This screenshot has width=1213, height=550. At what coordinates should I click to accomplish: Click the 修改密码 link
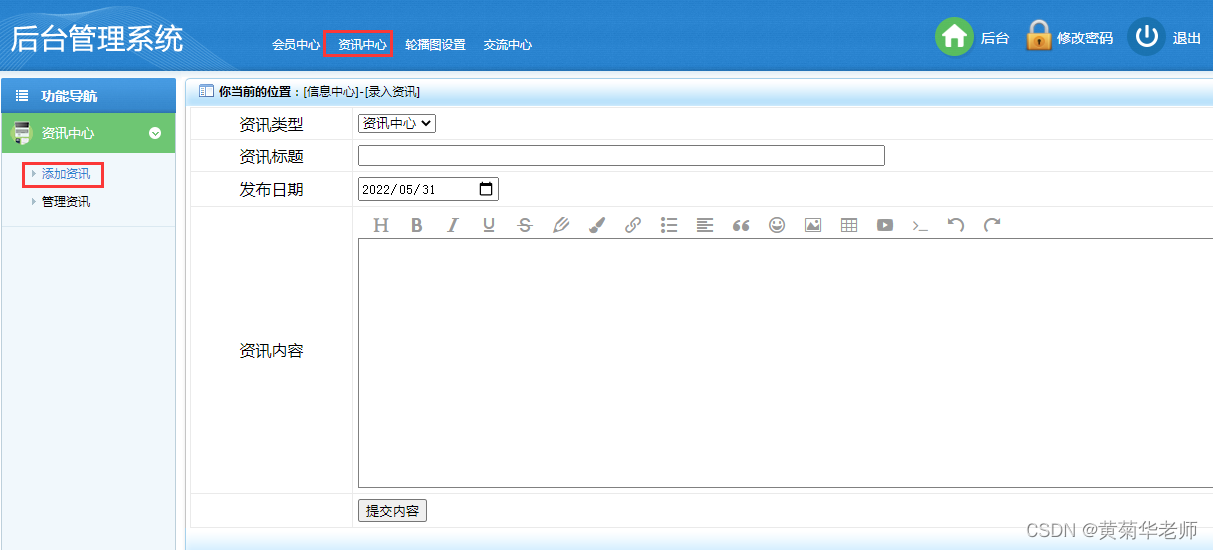(x=1085, y=38)
